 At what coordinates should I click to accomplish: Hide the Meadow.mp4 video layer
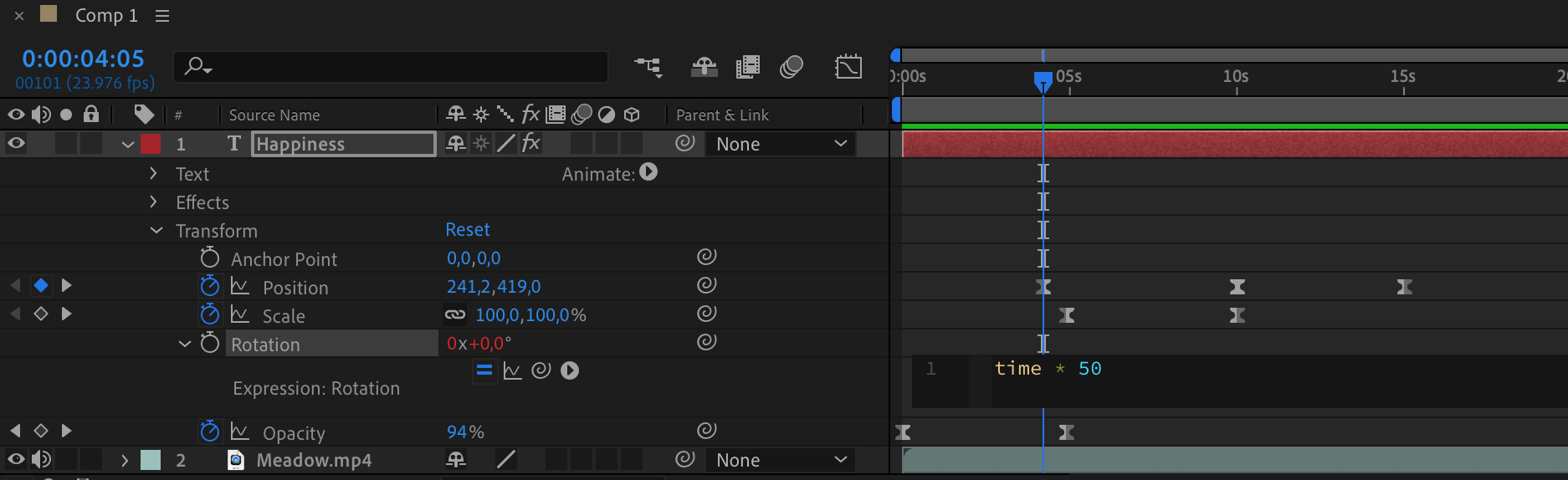point(16,459)
